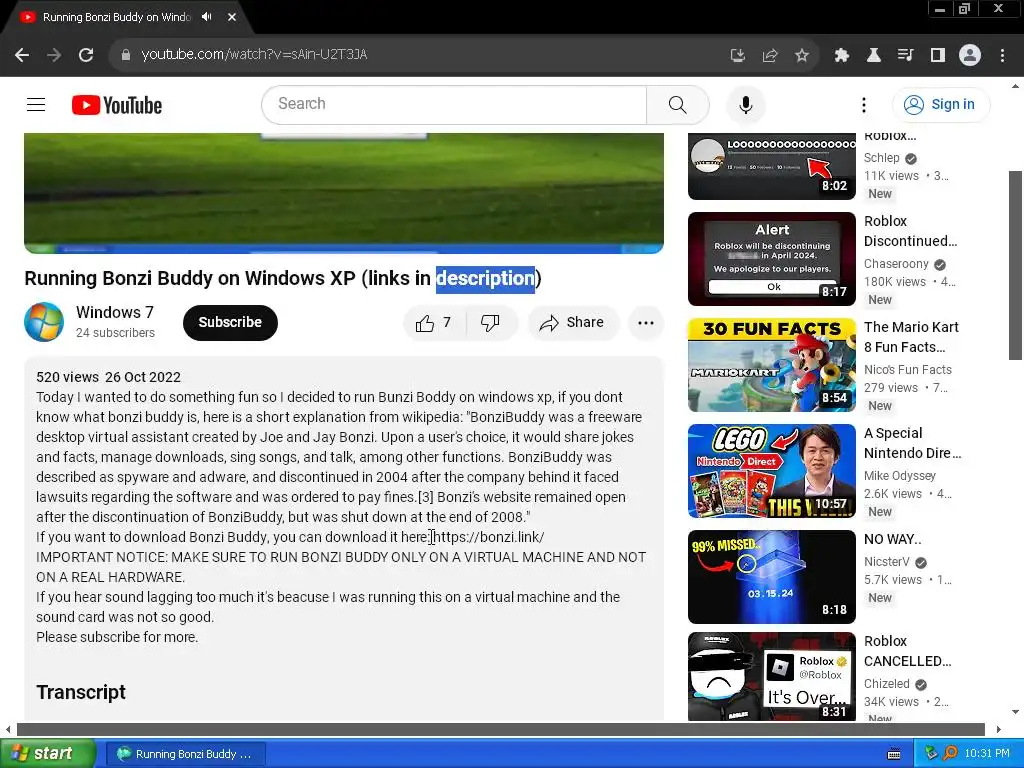
Task: Click the '520 views 26 Oct 2022' text
Action: tap(108, 377)
